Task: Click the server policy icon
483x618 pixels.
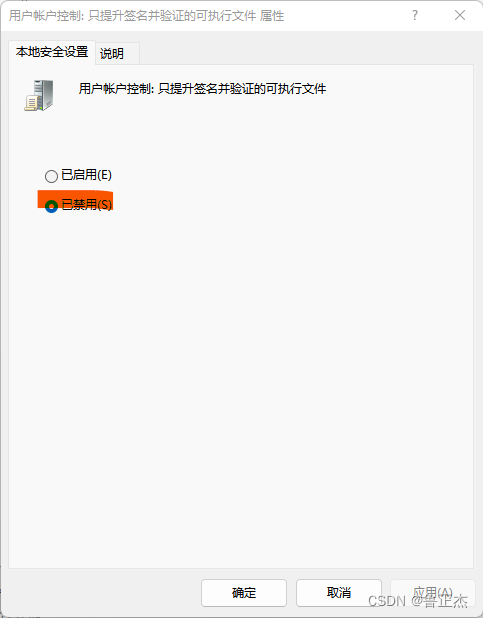Action: [39, 95]
